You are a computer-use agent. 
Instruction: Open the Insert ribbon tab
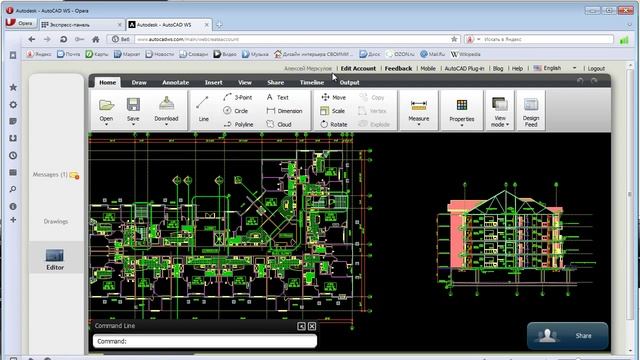pos(213,82)
